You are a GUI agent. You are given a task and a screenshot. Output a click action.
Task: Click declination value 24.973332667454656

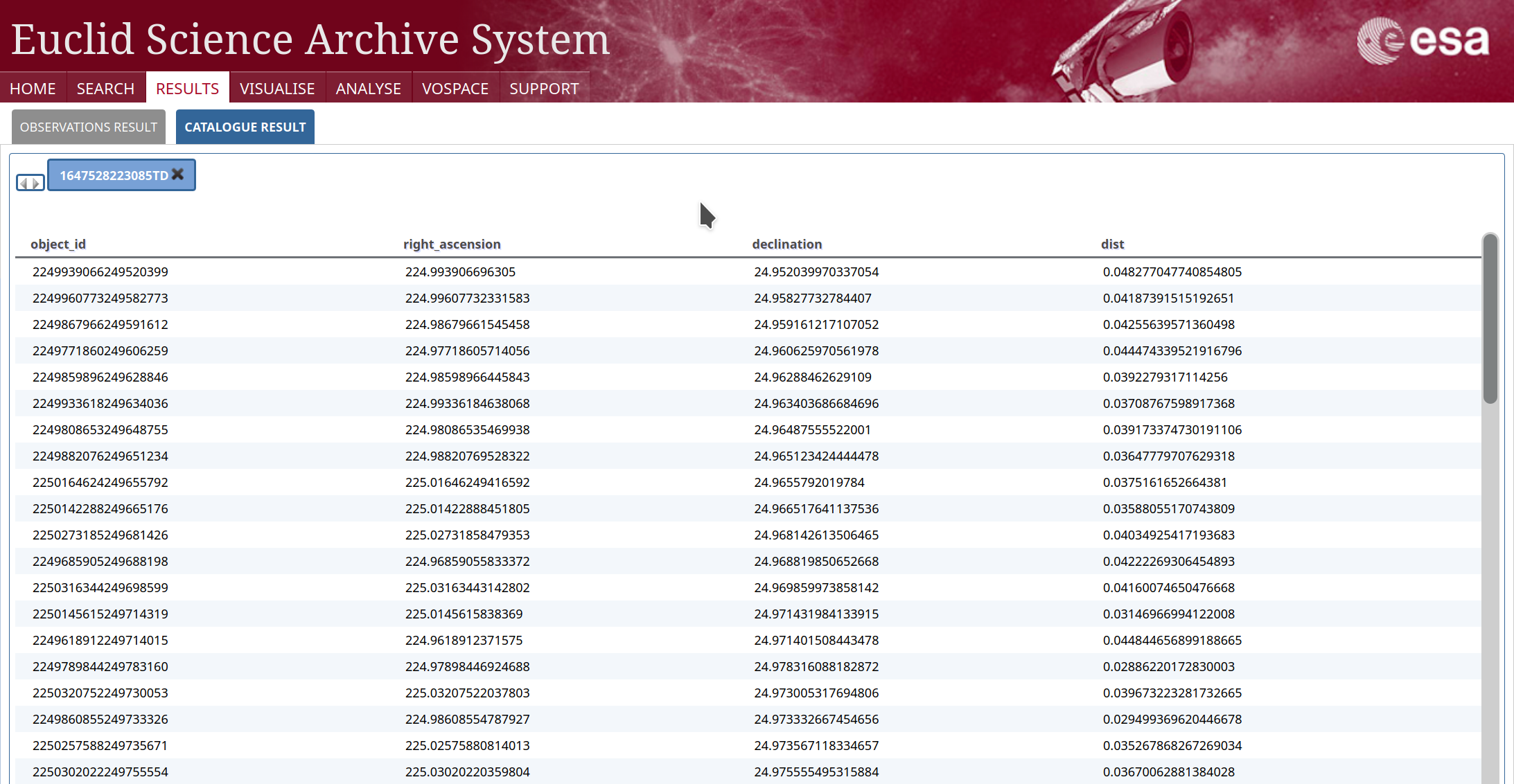pos(816,719)
